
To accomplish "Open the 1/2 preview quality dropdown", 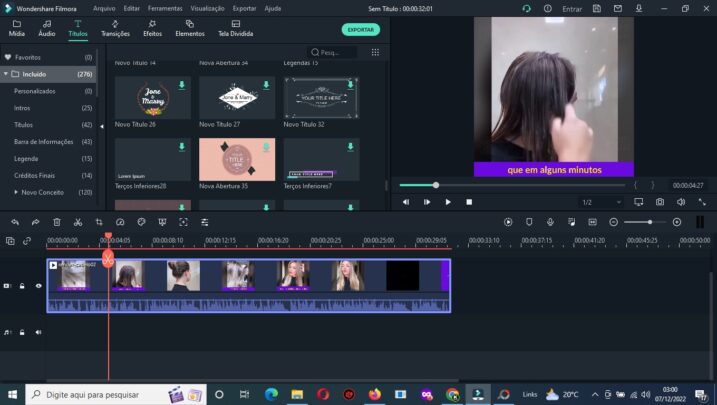I will click(593, 202).
